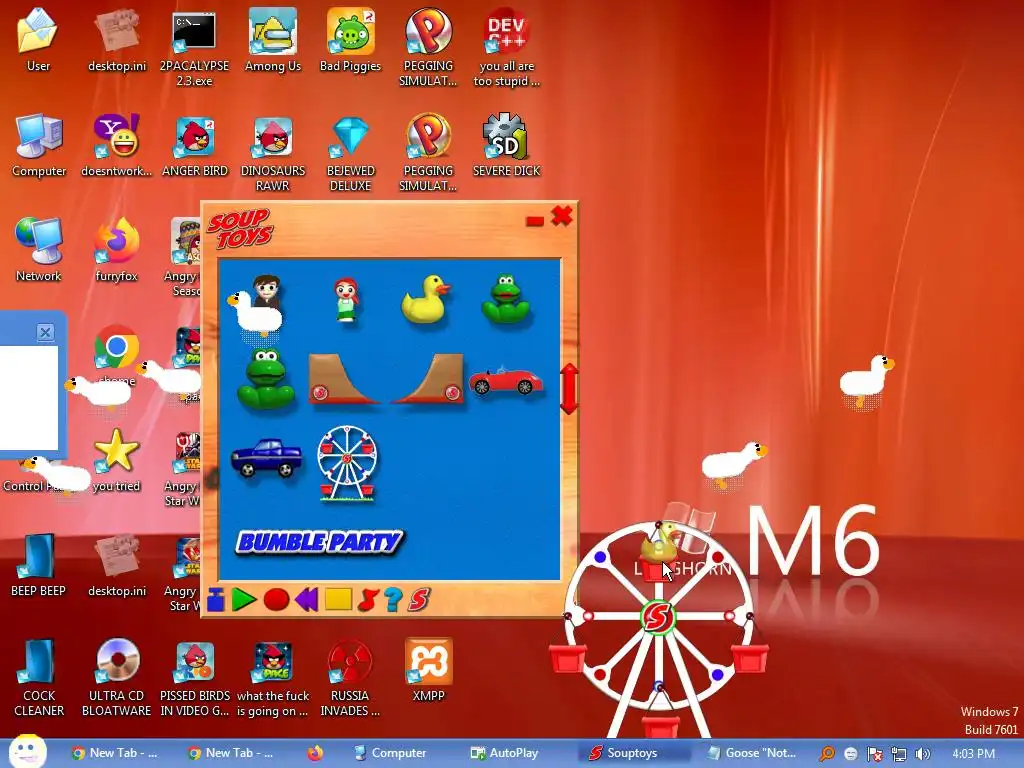Pick the yellow rubber duck toy in toybox
The image size is (1024, 768).
[x=426, y=299]
